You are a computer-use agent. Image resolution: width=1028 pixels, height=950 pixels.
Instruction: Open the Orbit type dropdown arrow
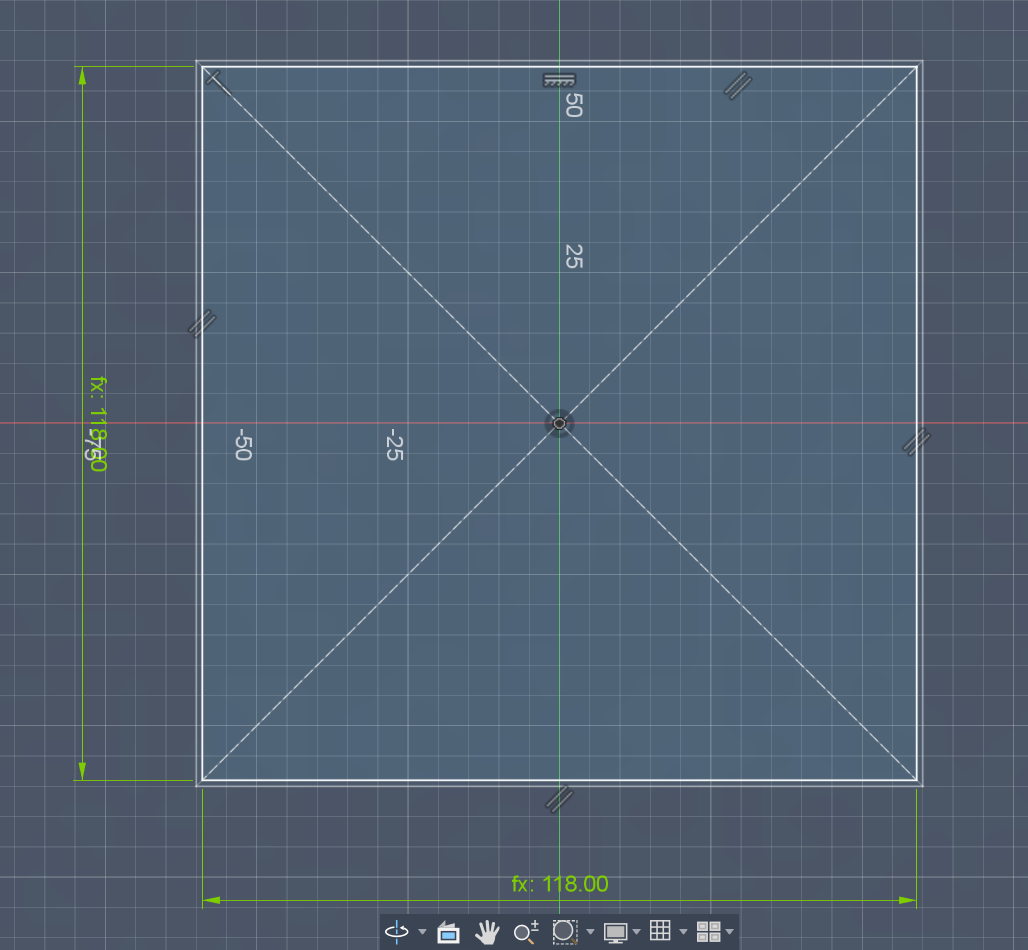coord(422,932)
